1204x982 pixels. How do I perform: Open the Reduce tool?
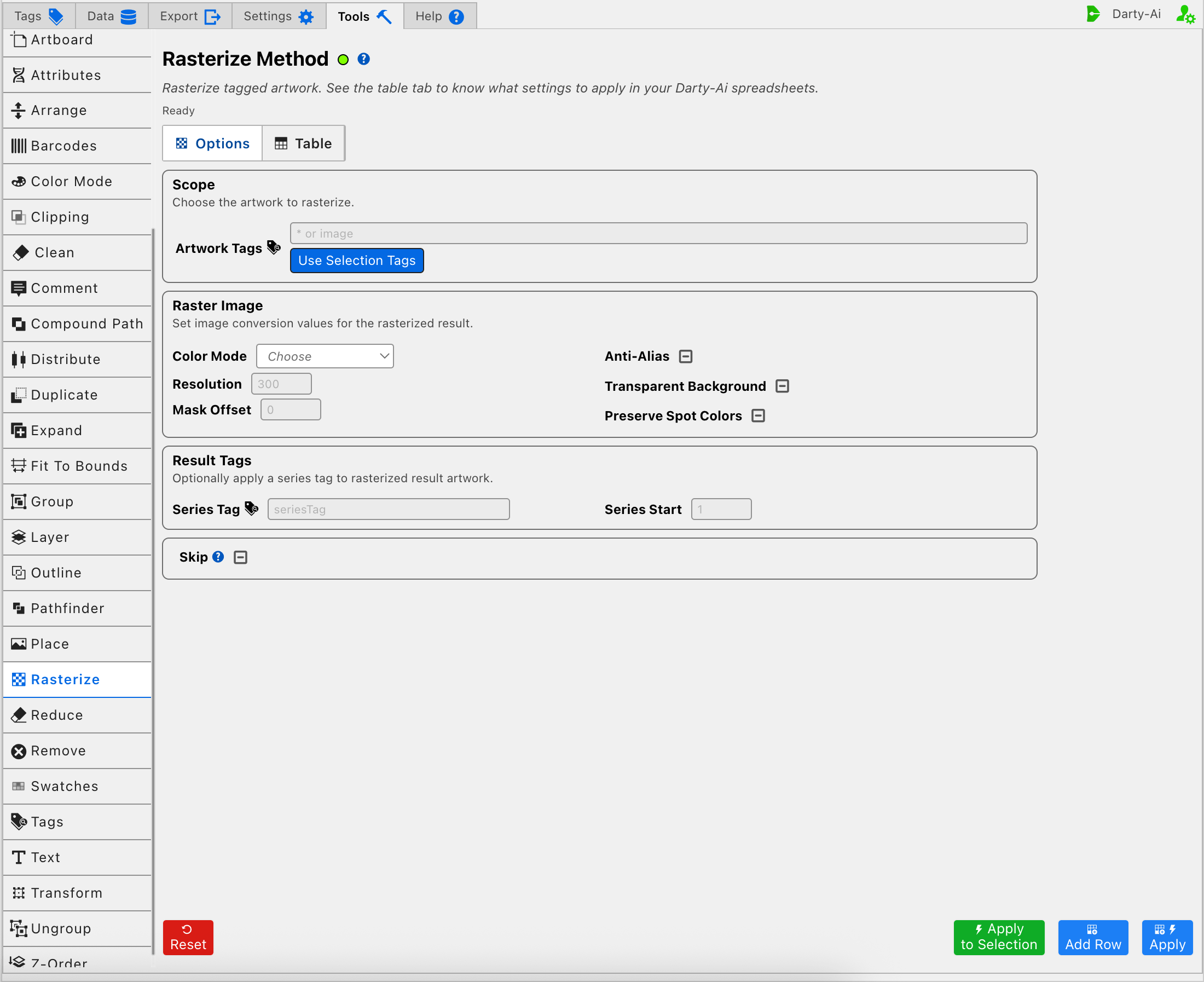click(x=77, y=715)
